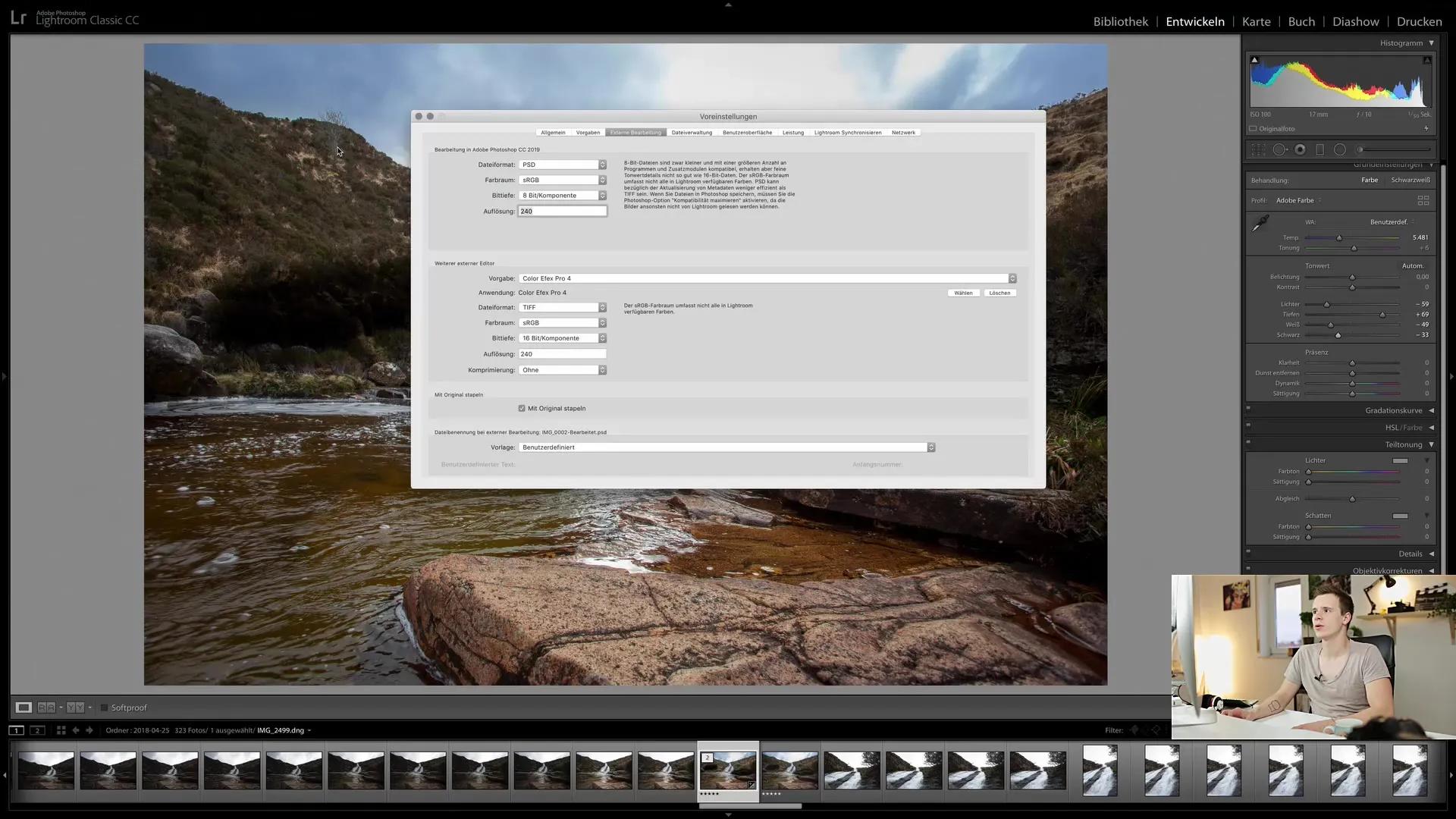Screen dimensions: 1456x819
Task: Open the Schatten color swatch in Teiltonung
Action: pos(1400,516)
